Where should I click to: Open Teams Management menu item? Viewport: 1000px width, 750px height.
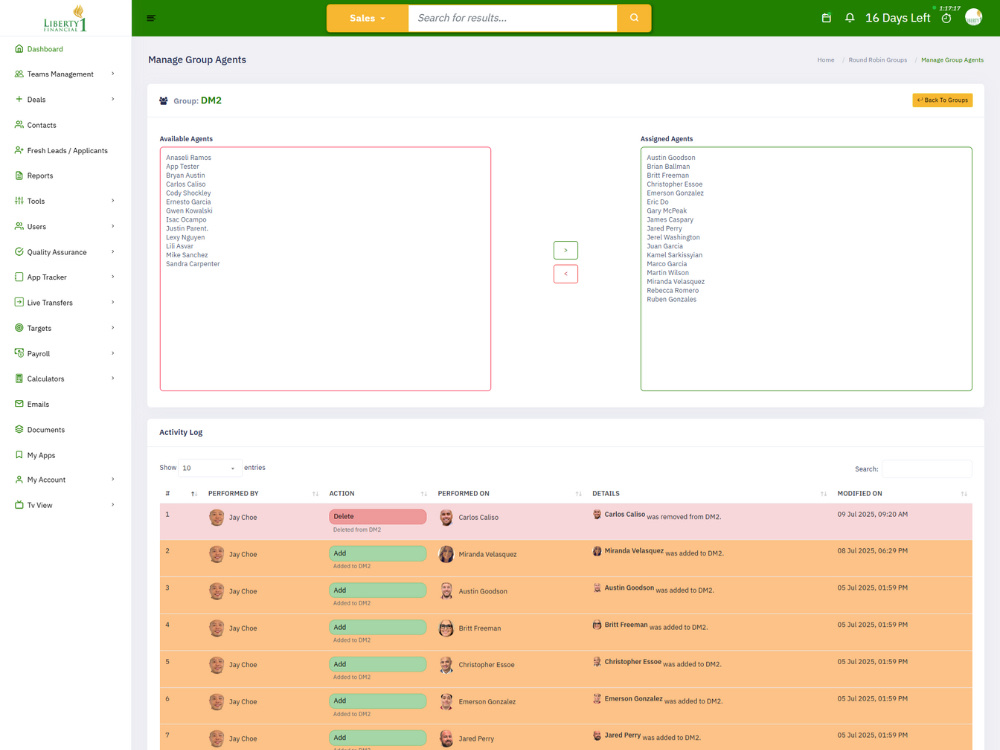60,74
